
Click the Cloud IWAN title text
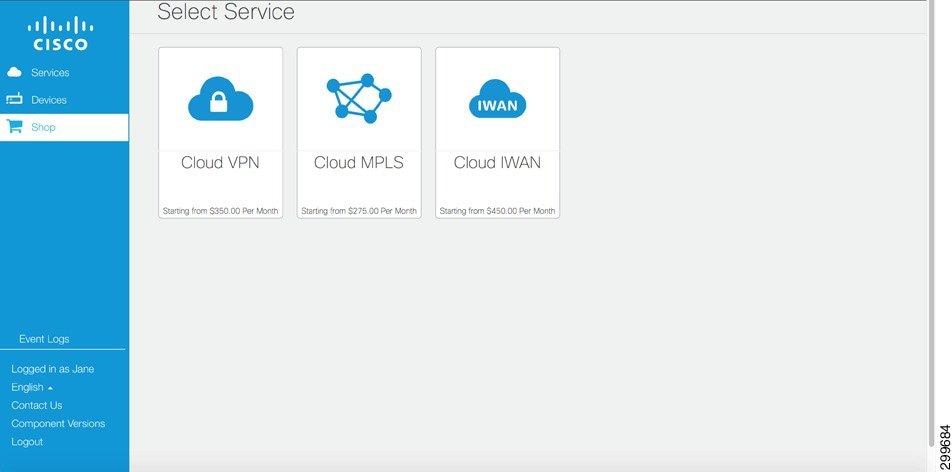click(x=497, y=163)
